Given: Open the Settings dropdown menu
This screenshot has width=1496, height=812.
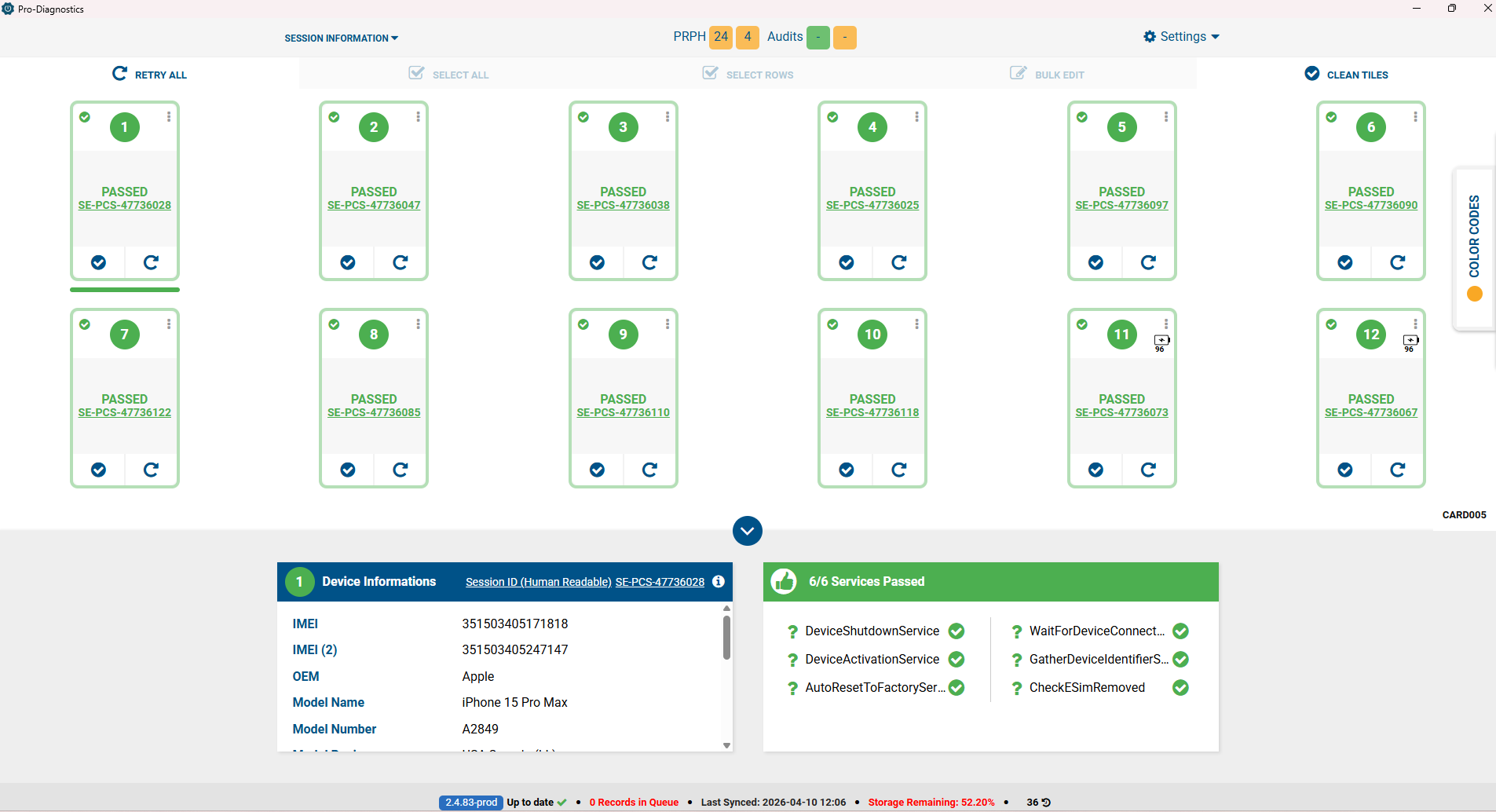Looking at the screenshot, I should coord(1180,36).
